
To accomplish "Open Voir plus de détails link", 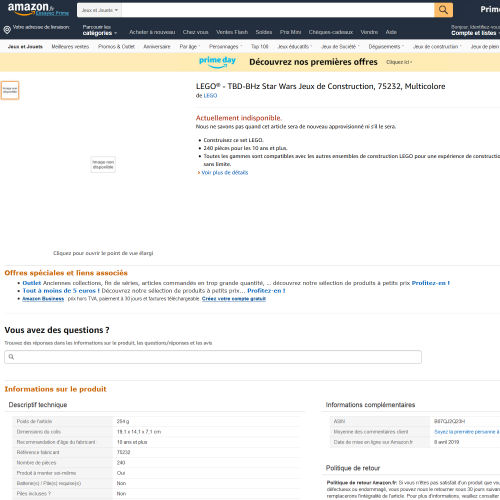I will 225,172.
